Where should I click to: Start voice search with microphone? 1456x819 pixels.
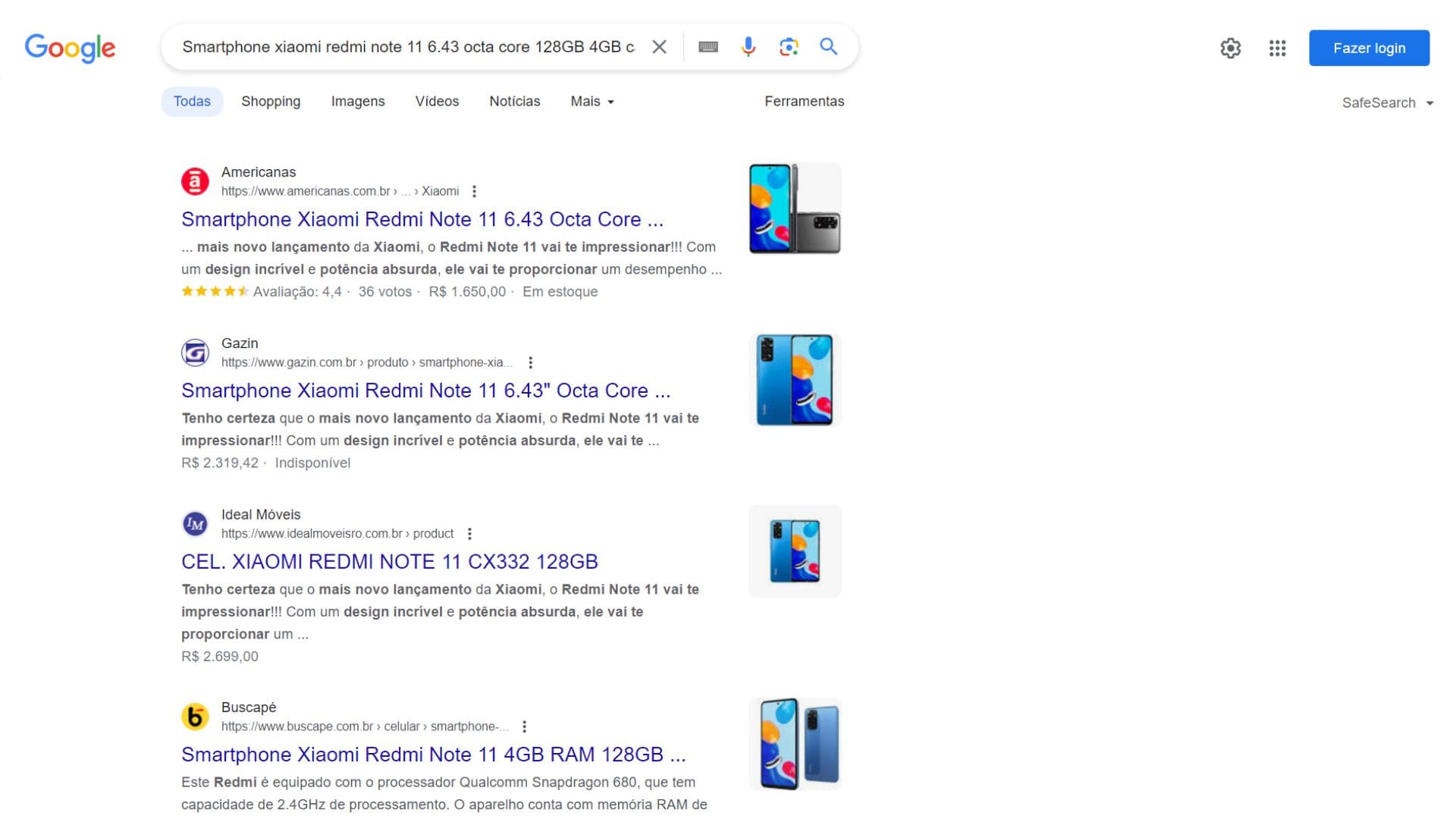(x=748, y=47)
